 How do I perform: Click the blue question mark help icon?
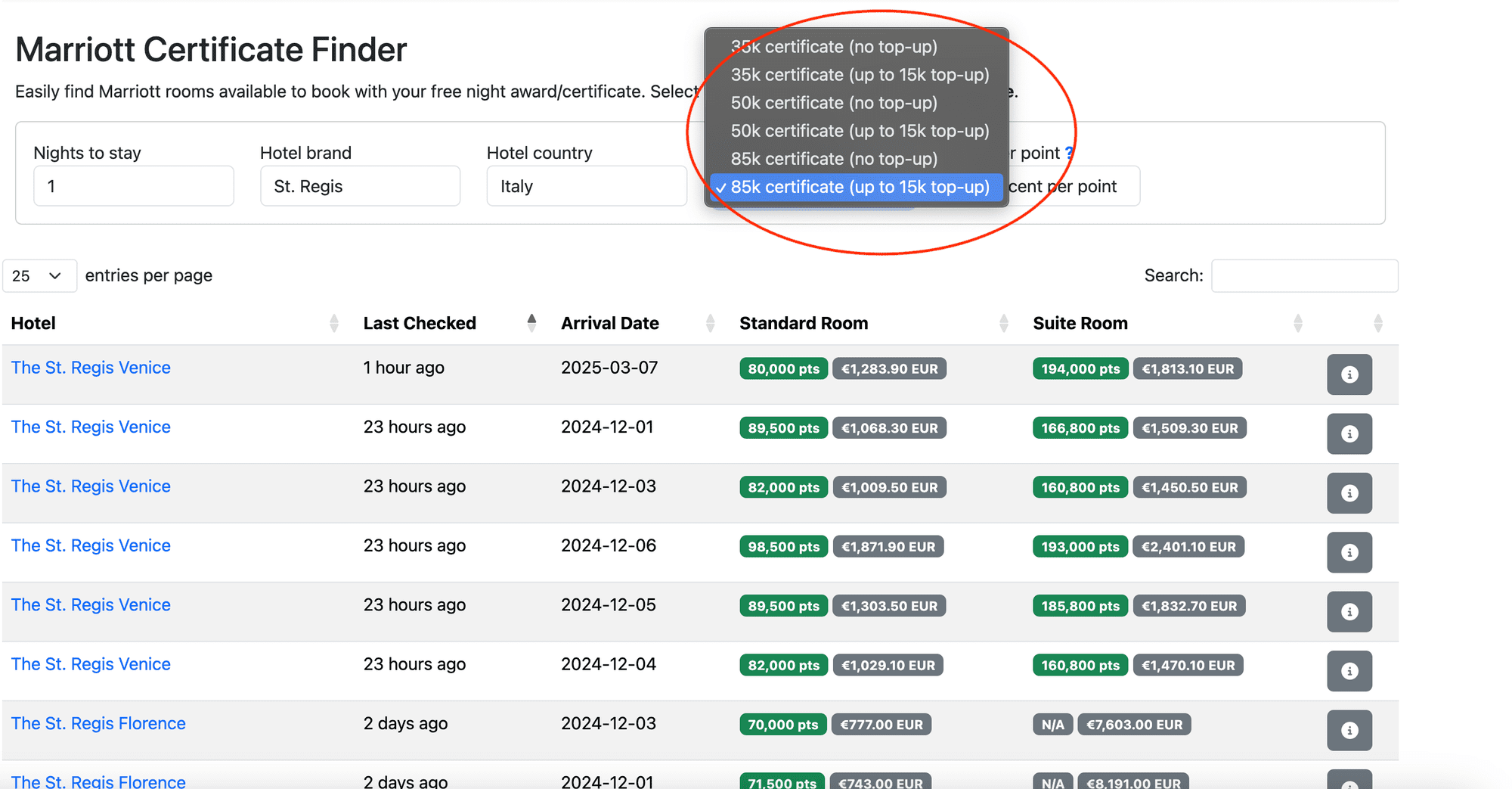coord(1069,153)
